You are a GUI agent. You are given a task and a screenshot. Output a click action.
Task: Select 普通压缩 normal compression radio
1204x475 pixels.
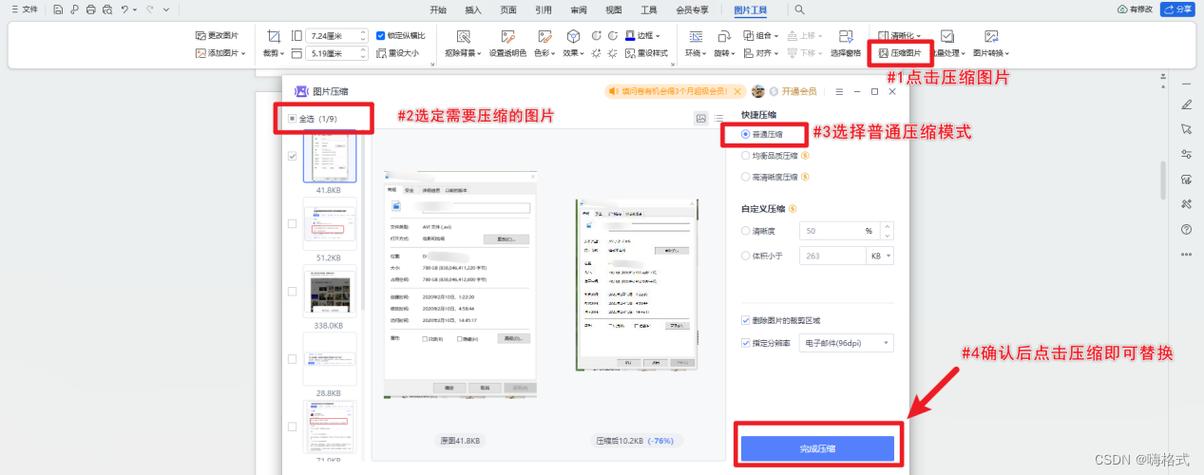click(x=746, y=132)
